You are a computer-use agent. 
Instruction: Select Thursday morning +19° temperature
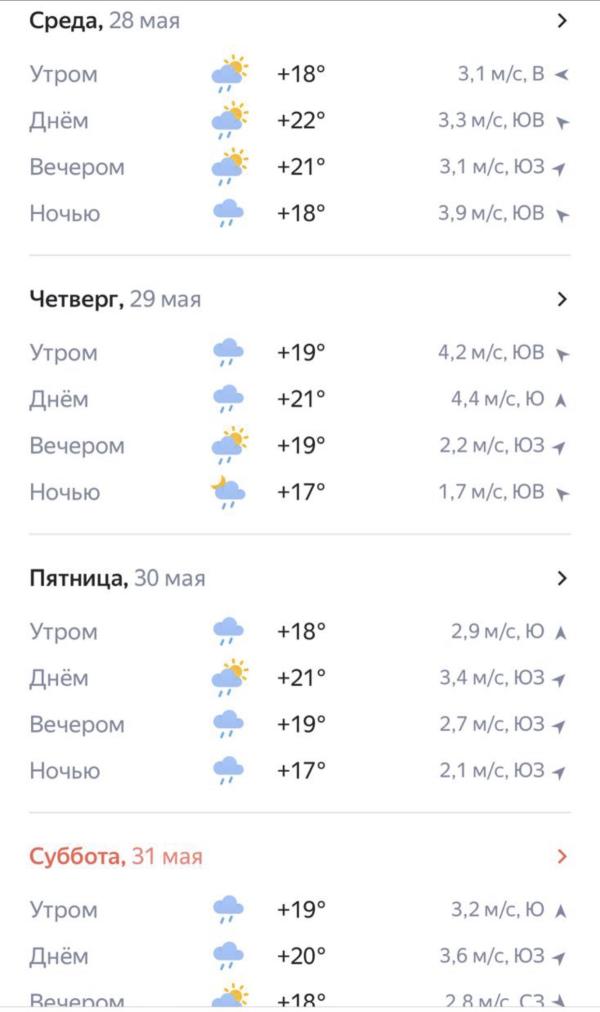[x=301, y=352]
